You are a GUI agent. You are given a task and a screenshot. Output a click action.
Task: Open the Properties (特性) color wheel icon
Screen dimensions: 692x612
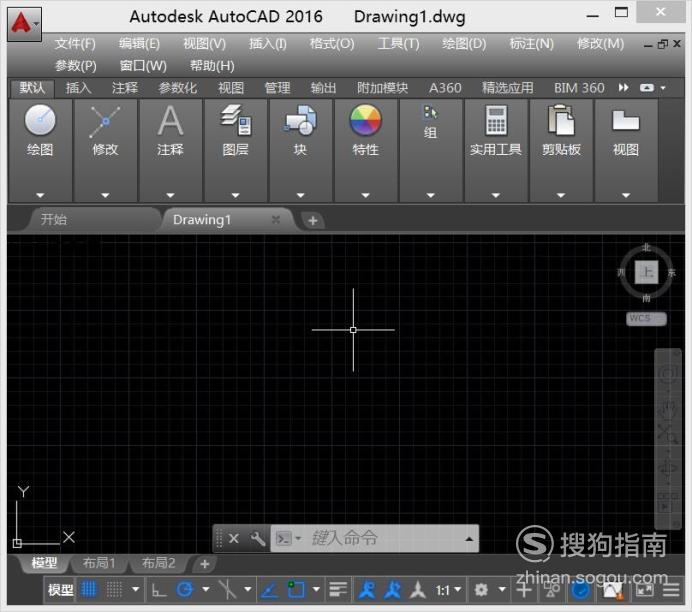[365, 120]
